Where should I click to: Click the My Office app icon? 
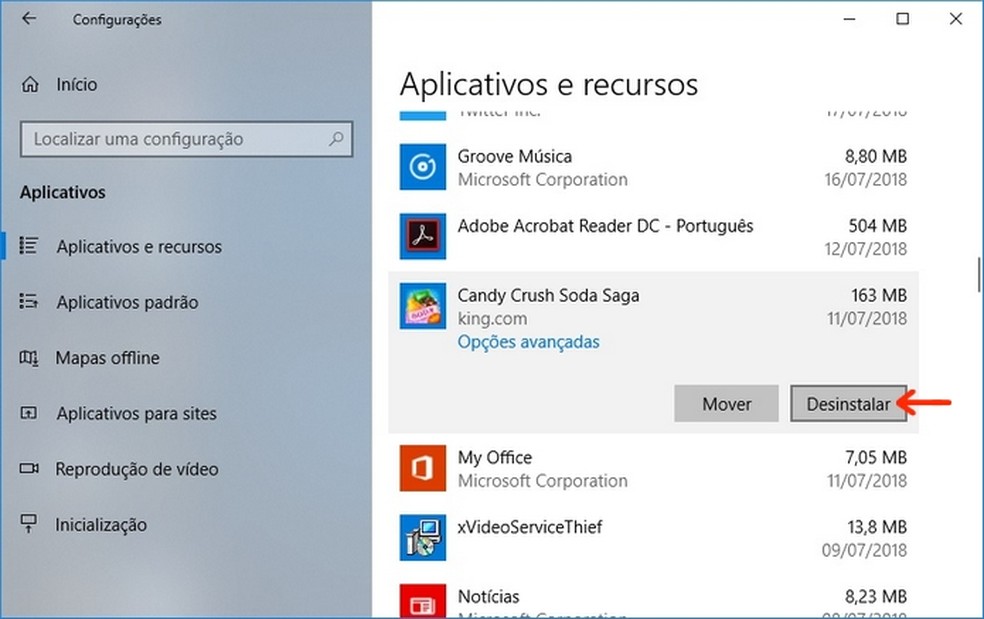422,468
